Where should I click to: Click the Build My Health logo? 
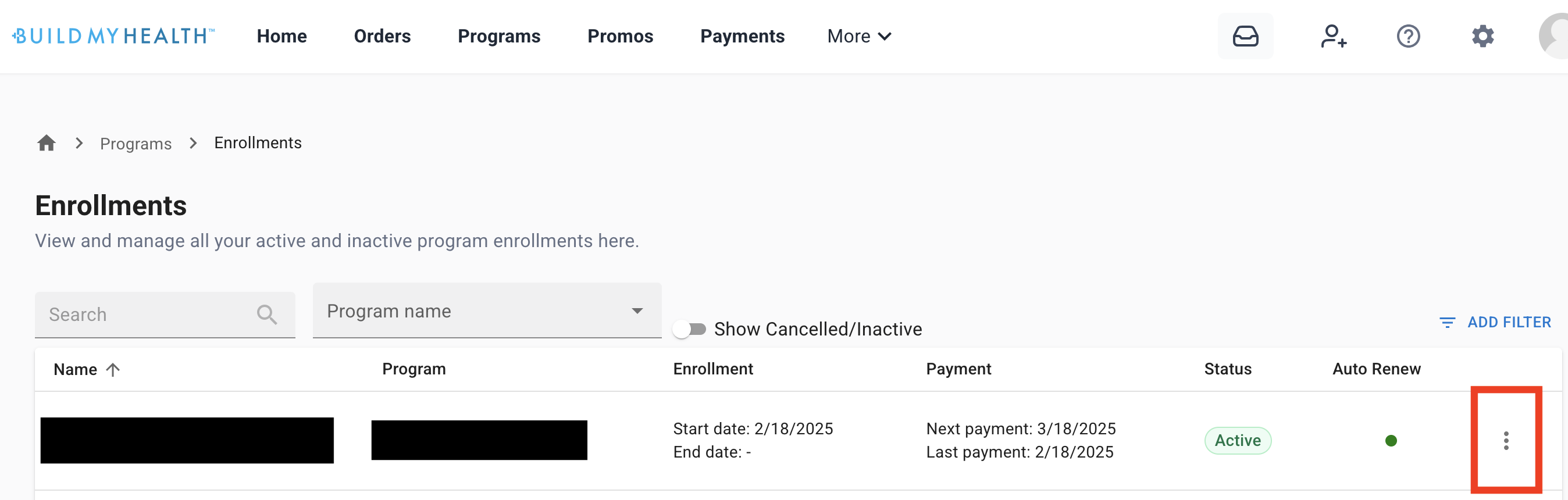(114, 36)
